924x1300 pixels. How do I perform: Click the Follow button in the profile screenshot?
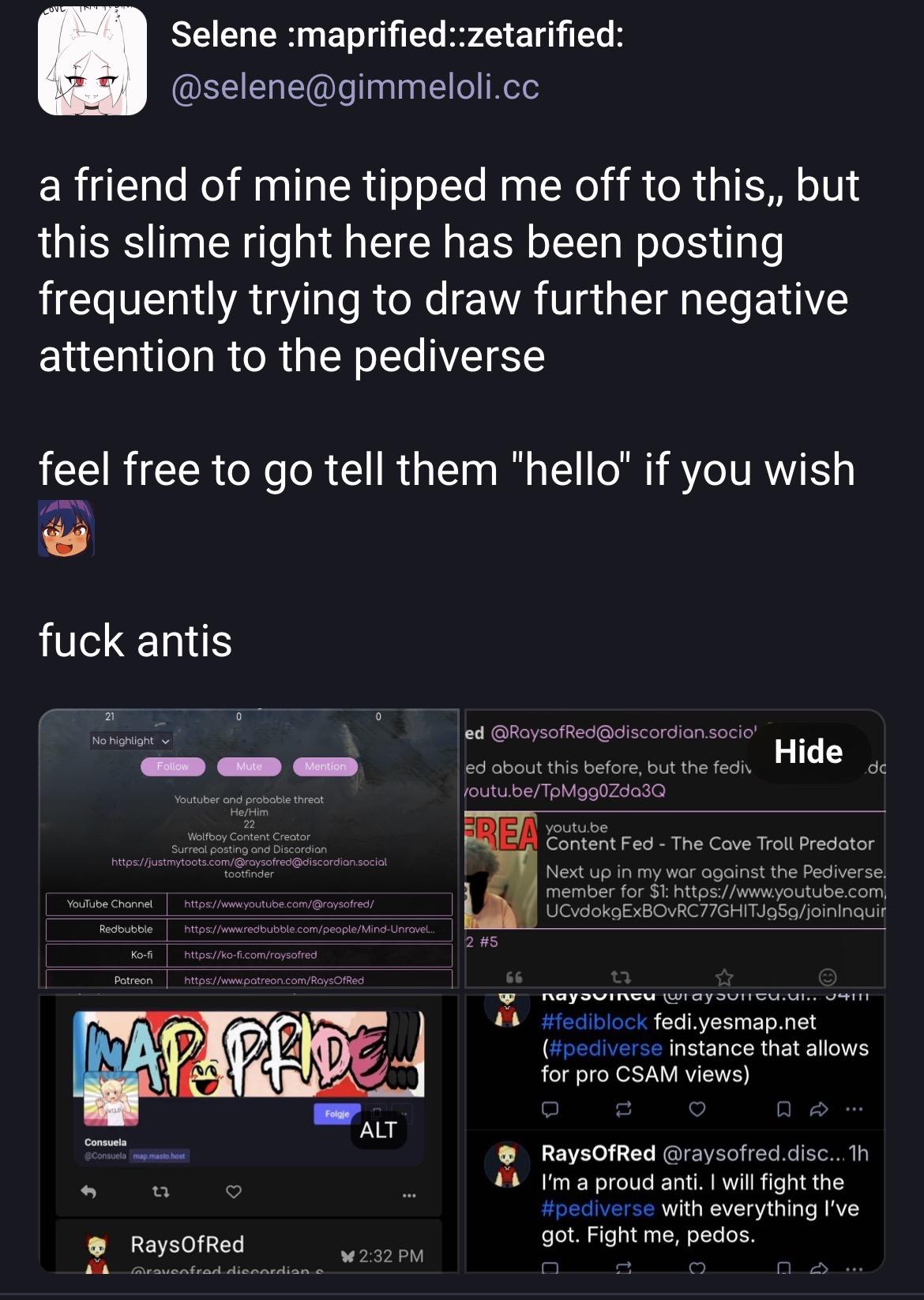(173, 766)
